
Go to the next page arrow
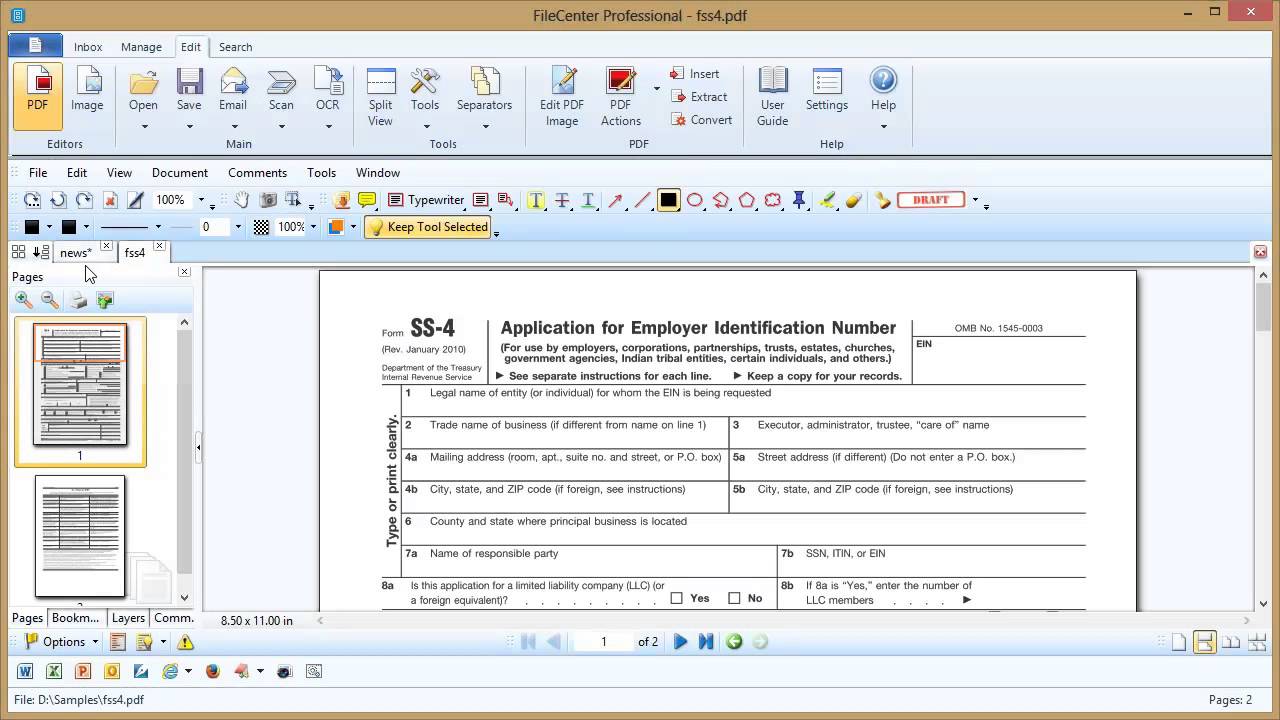click(680, 642)
